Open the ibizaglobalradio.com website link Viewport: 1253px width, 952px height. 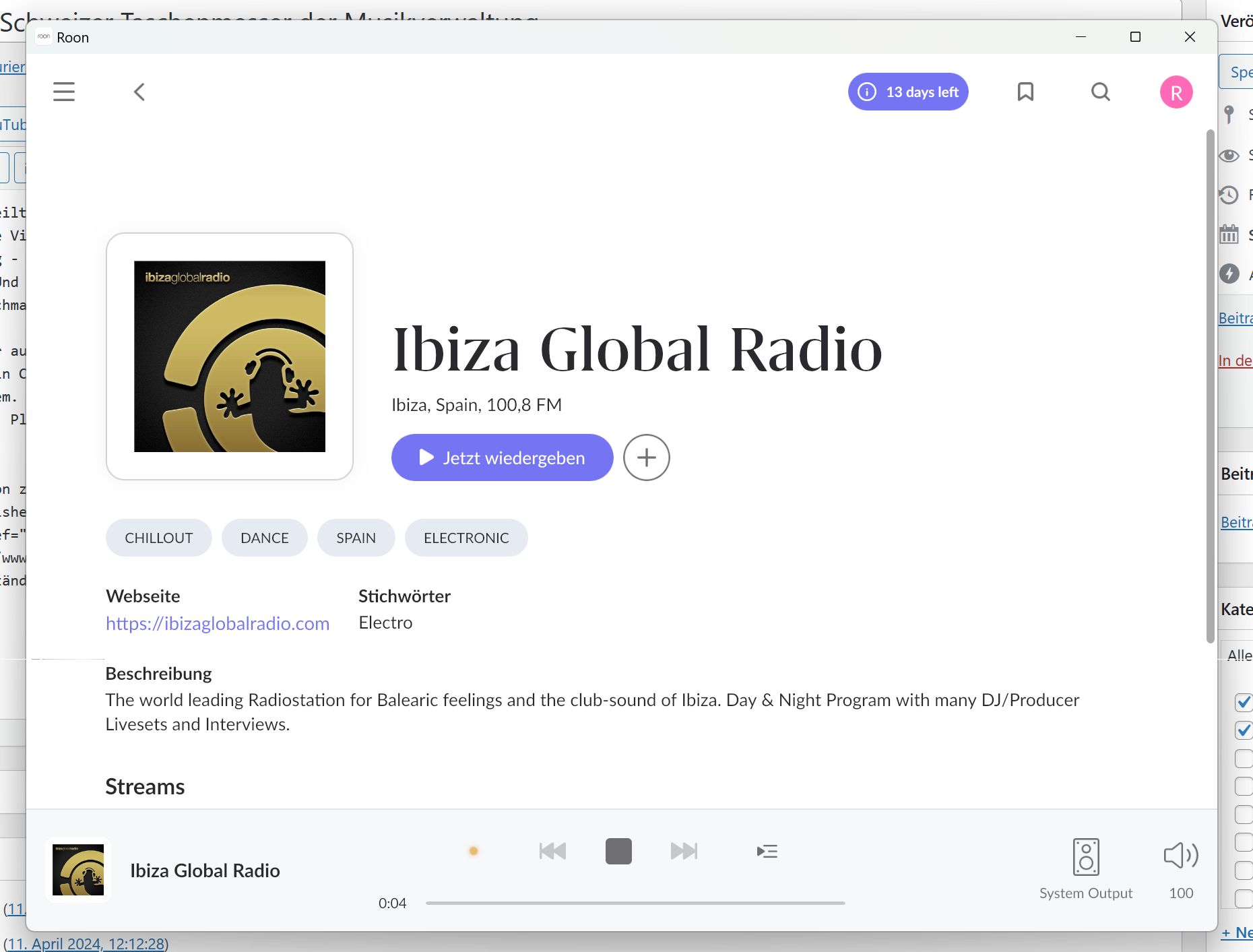[x=218, y=623]
